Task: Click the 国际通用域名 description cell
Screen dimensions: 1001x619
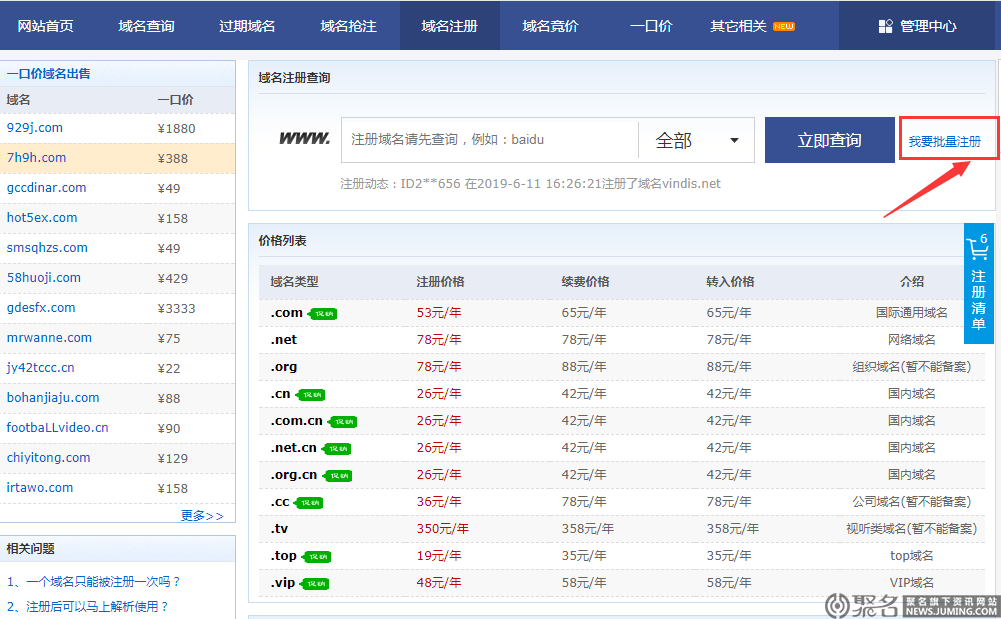Action: pos(912,313)
